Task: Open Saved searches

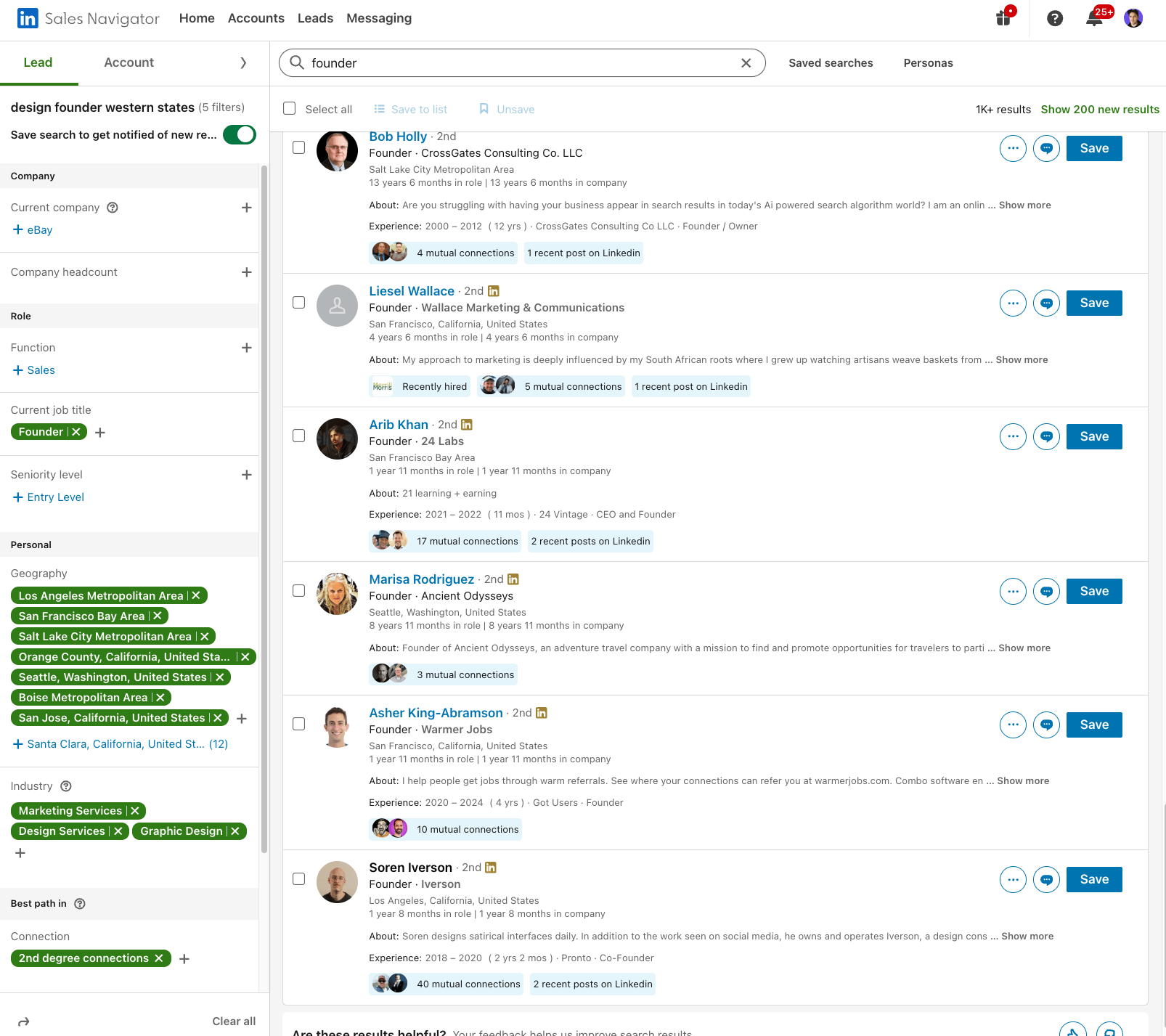Action: click(x=831, y=63)
